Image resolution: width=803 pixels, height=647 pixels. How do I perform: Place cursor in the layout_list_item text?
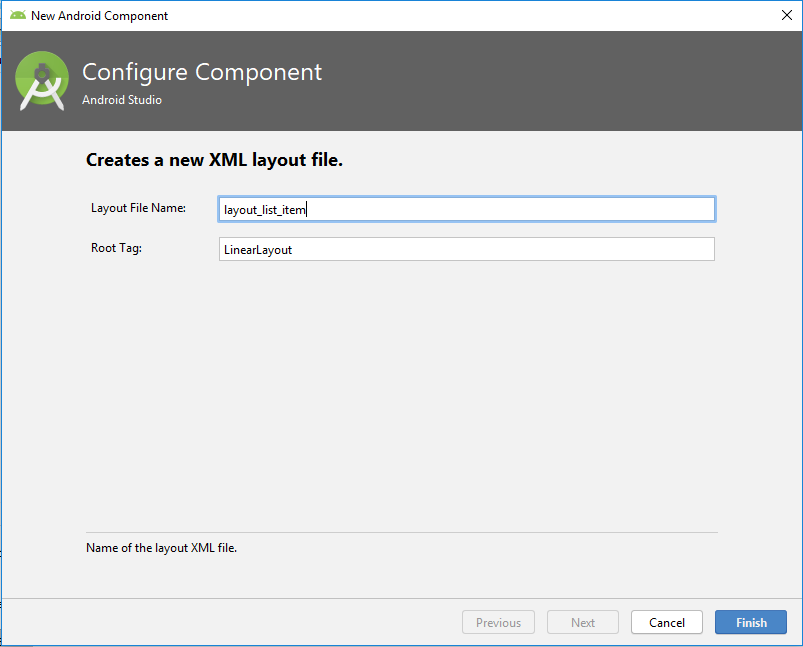tap(265, 210)
